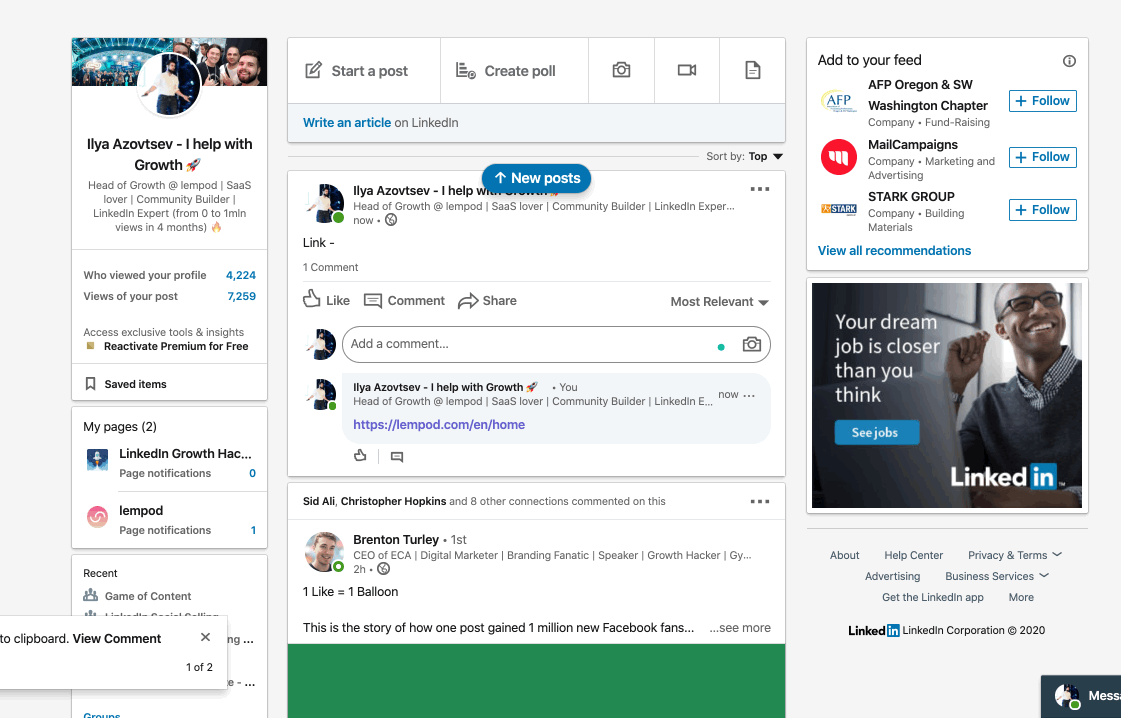This screenshot has height=718, width=1121.
Task: Like Ilya's reply comment
Action: (360, 455)
